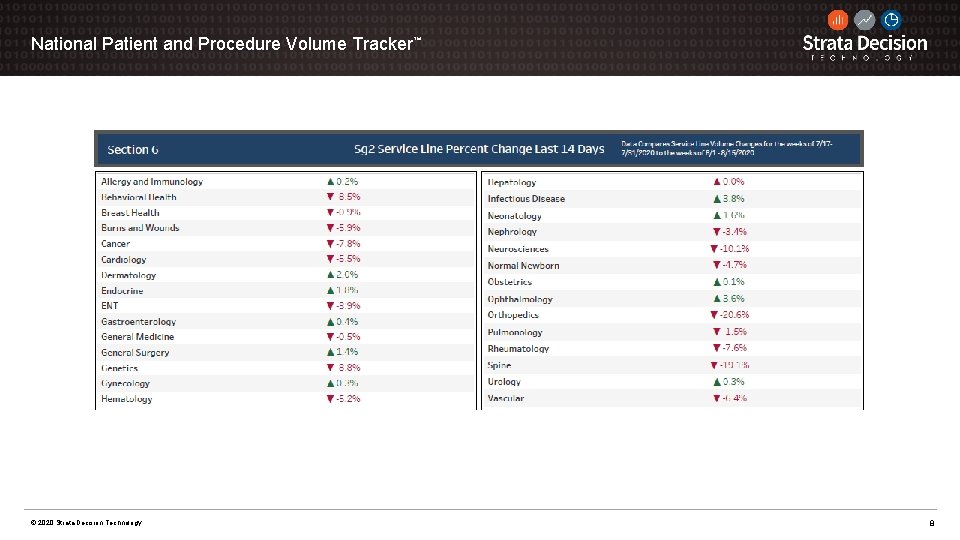Click the Vascular row label
960x540 pixels.
[x=506, y=399]
